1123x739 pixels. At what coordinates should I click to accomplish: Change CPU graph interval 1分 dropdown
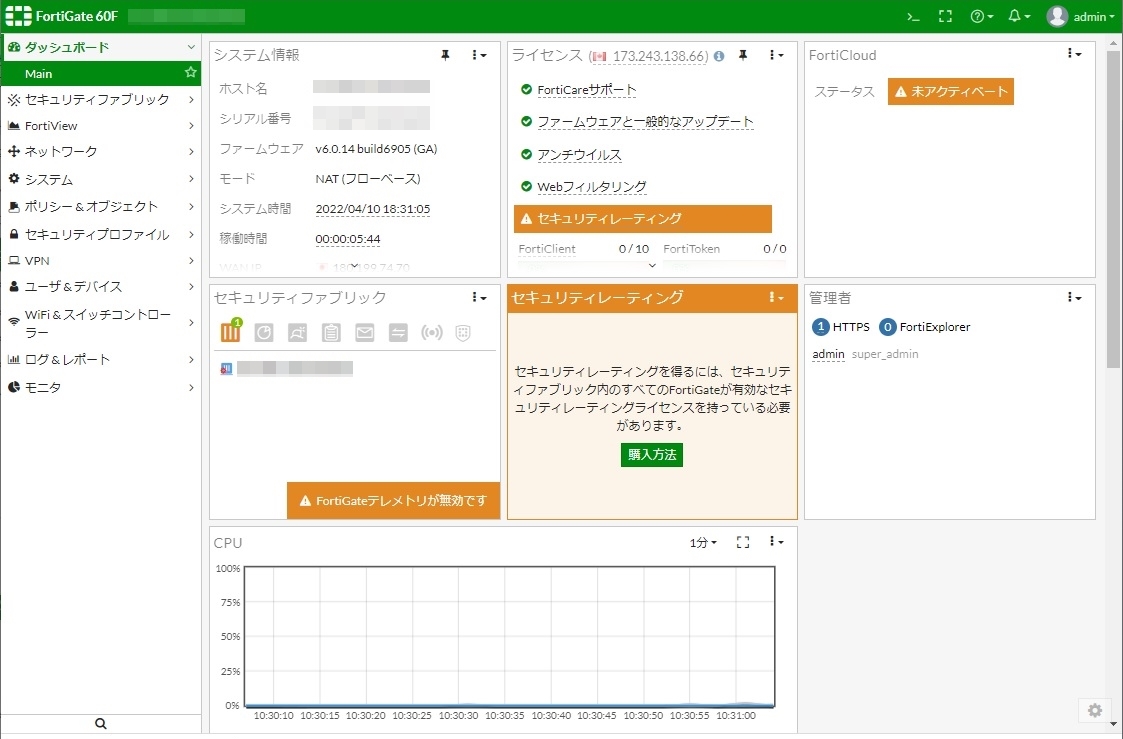point(703,543)
